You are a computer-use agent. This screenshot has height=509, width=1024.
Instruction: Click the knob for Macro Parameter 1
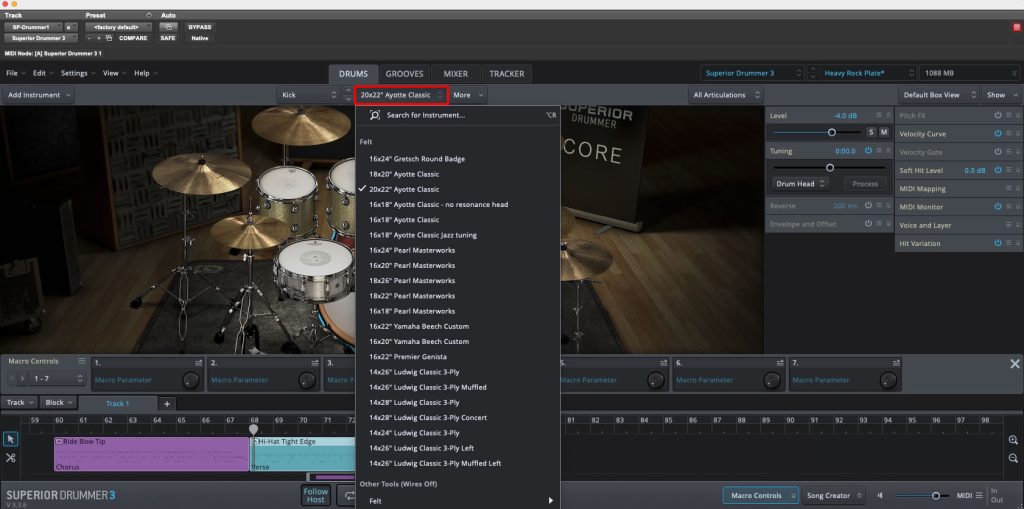coord(191,380)
